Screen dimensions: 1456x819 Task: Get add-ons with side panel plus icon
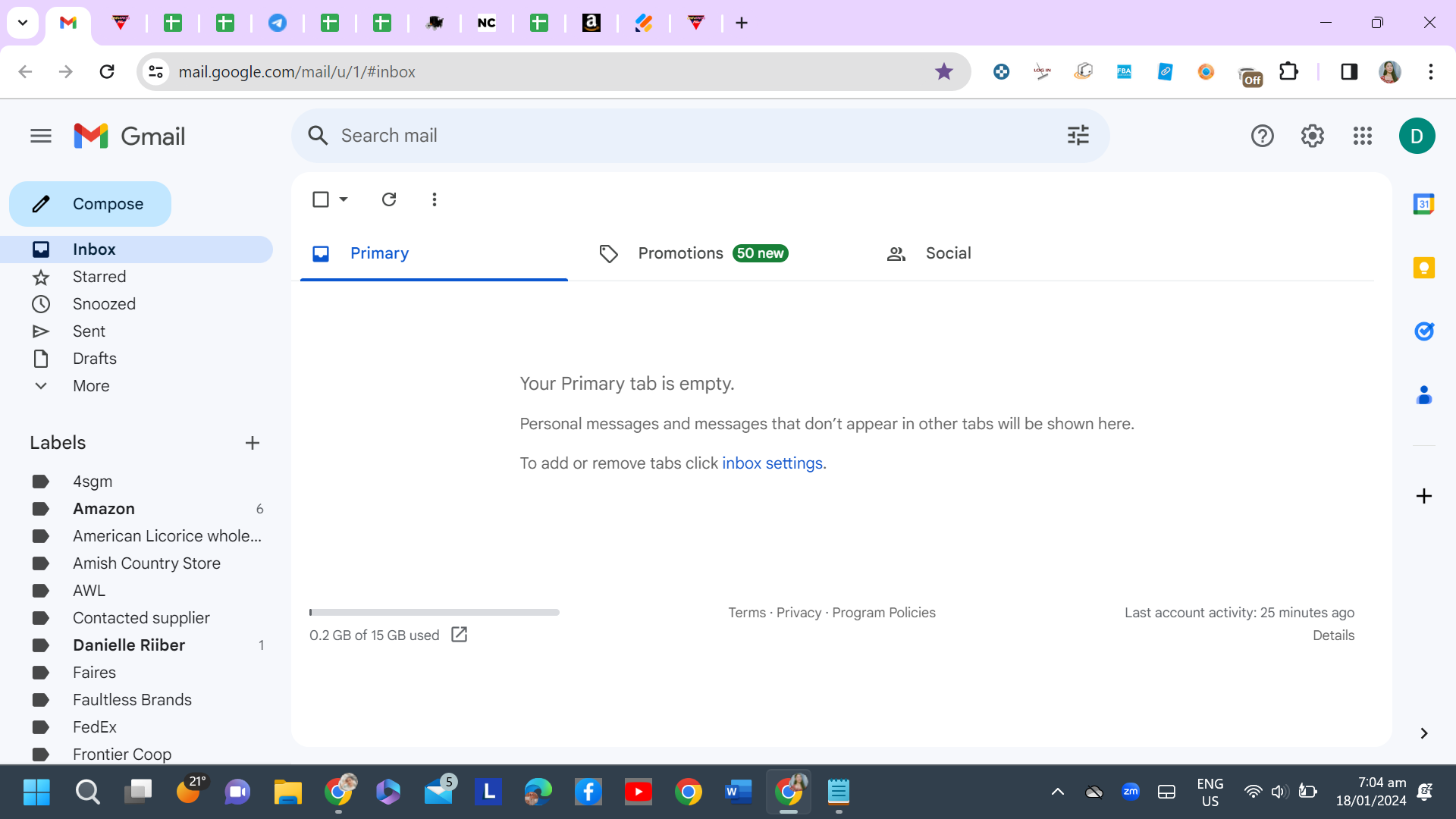click(1423, 496)
